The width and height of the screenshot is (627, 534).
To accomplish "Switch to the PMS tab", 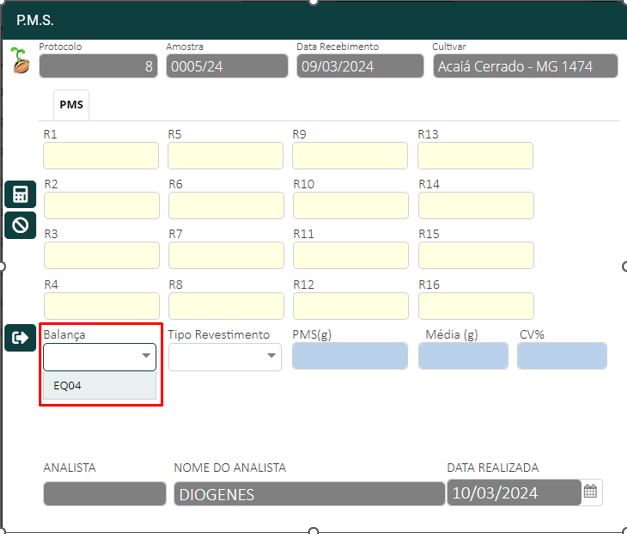I will tap(71, 104).
